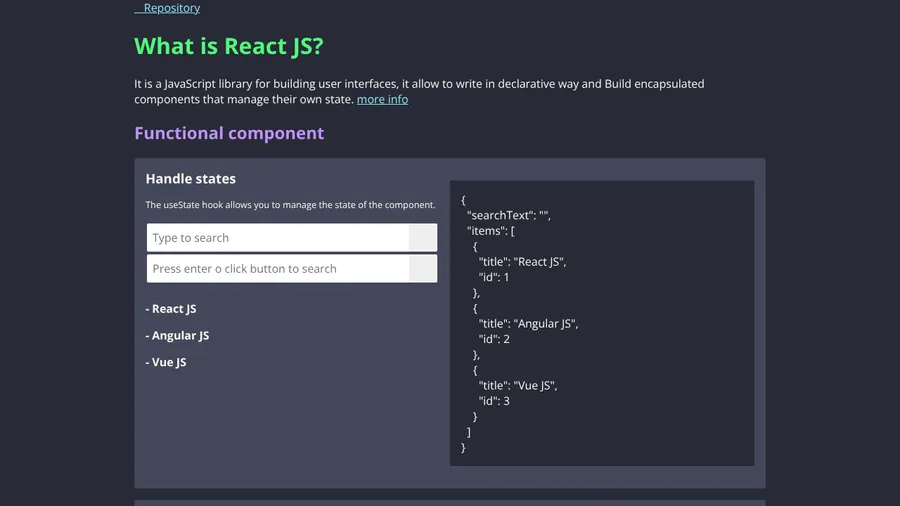Select the 'Vue JS' list item
This screenshot has width=900, height=506.
pos(166,362)
